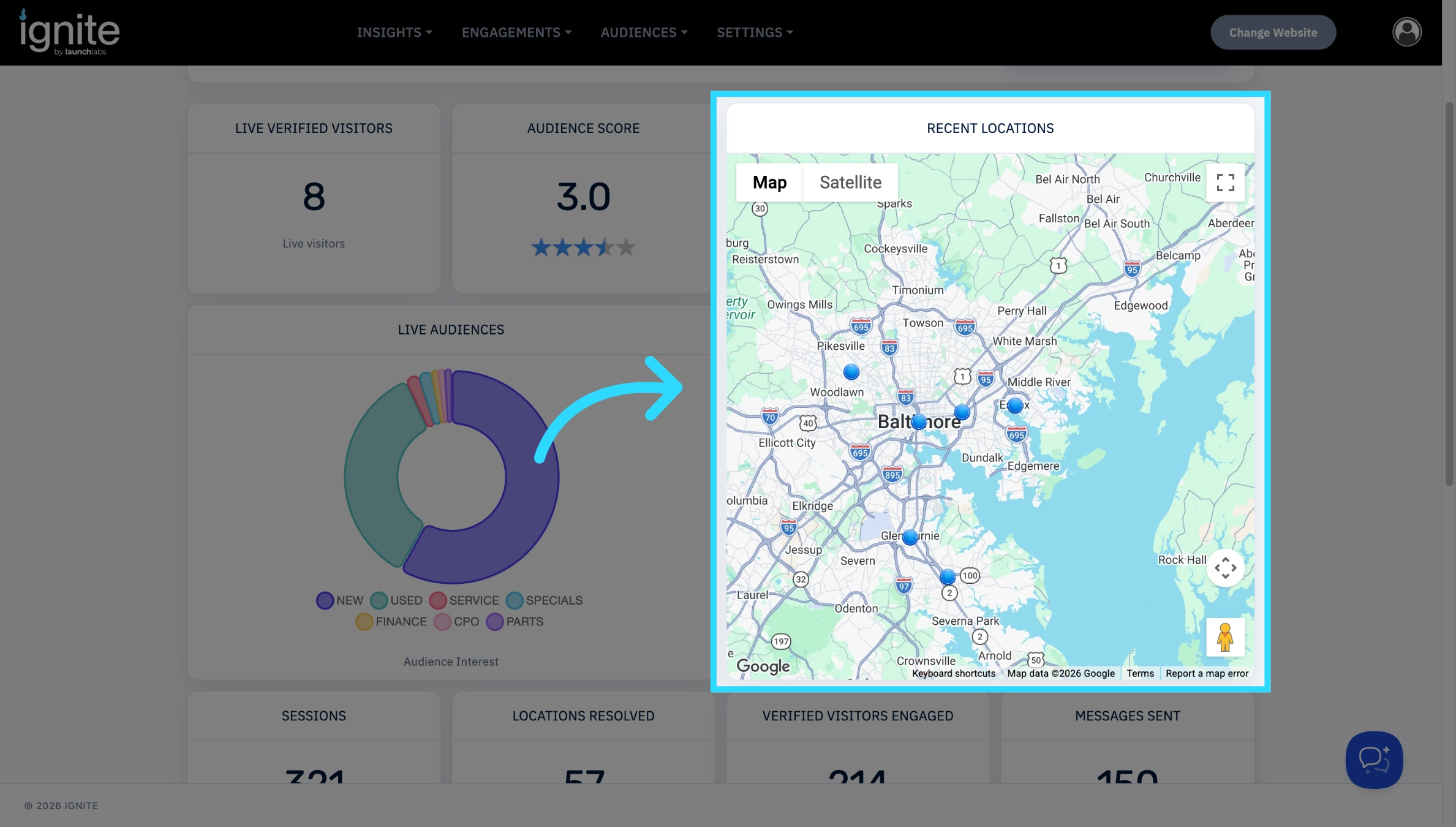1456x827 pixels.
Task: Open the user profile avatar icon
Action: pyautogui.click(x=1407, y=32)
